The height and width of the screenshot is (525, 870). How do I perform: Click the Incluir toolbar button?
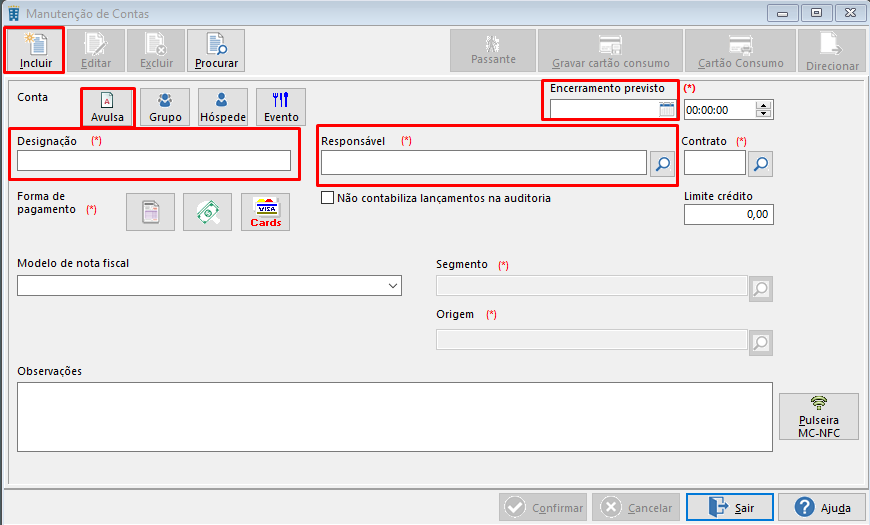[x=34, y=51]
